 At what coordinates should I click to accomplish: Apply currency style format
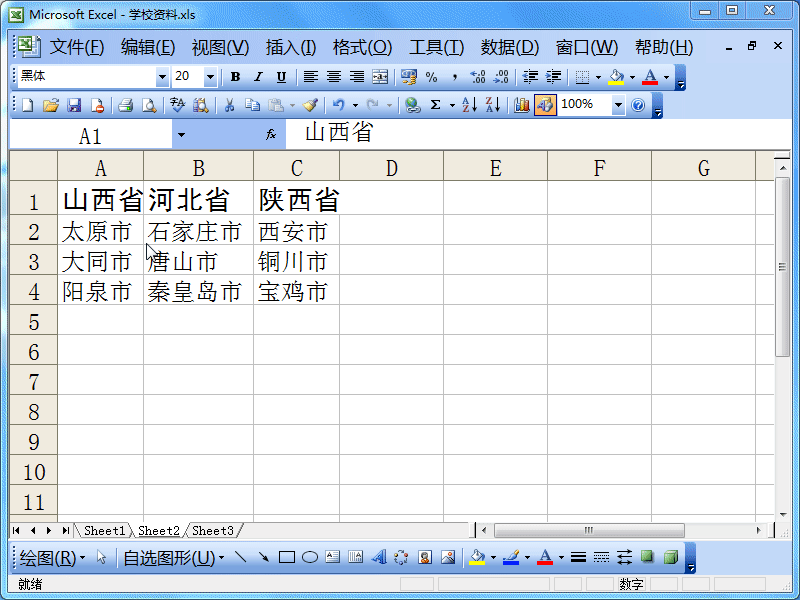[x=408, y=77]
